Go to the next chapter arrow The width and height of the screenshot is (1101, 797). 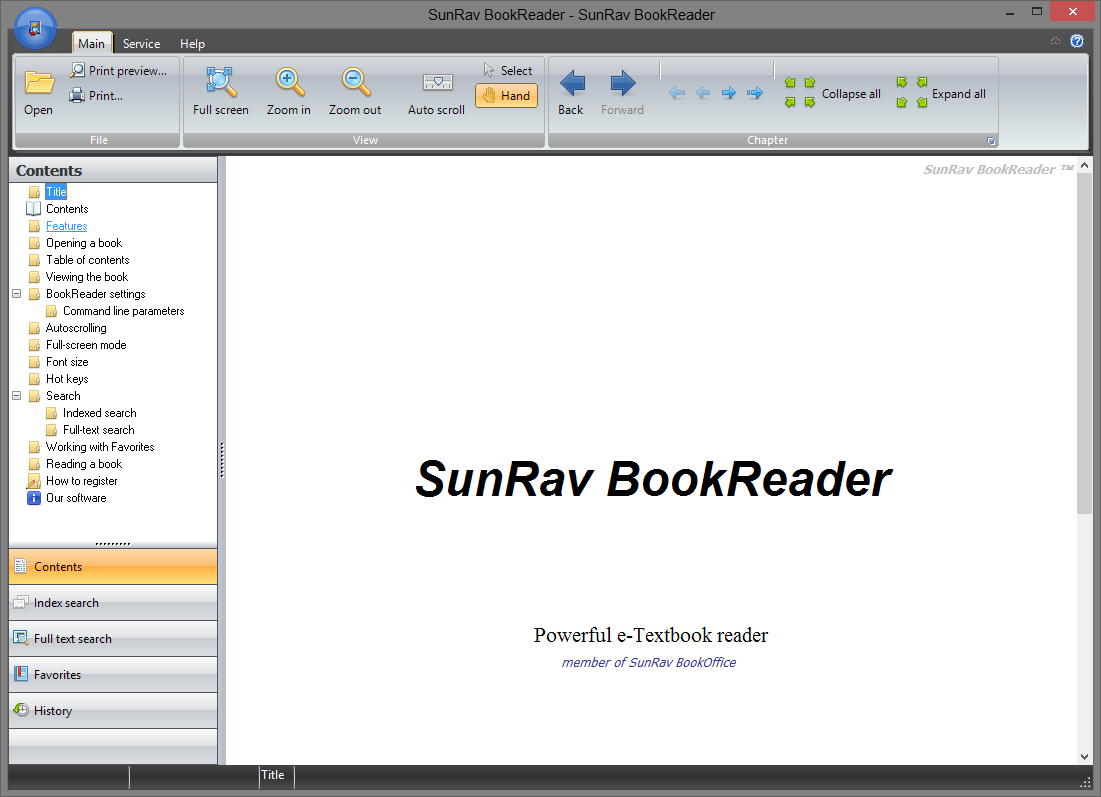coord(729,93)
